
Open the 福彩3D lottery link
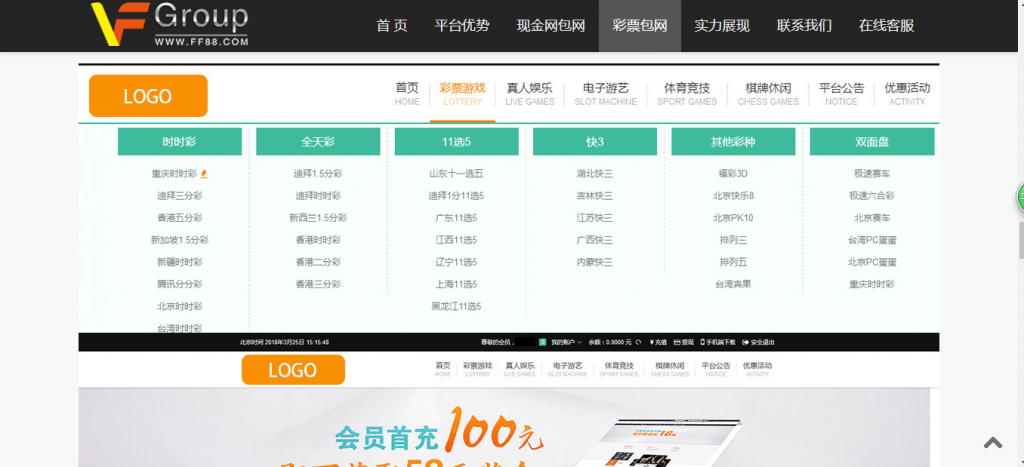coord(733,173)
